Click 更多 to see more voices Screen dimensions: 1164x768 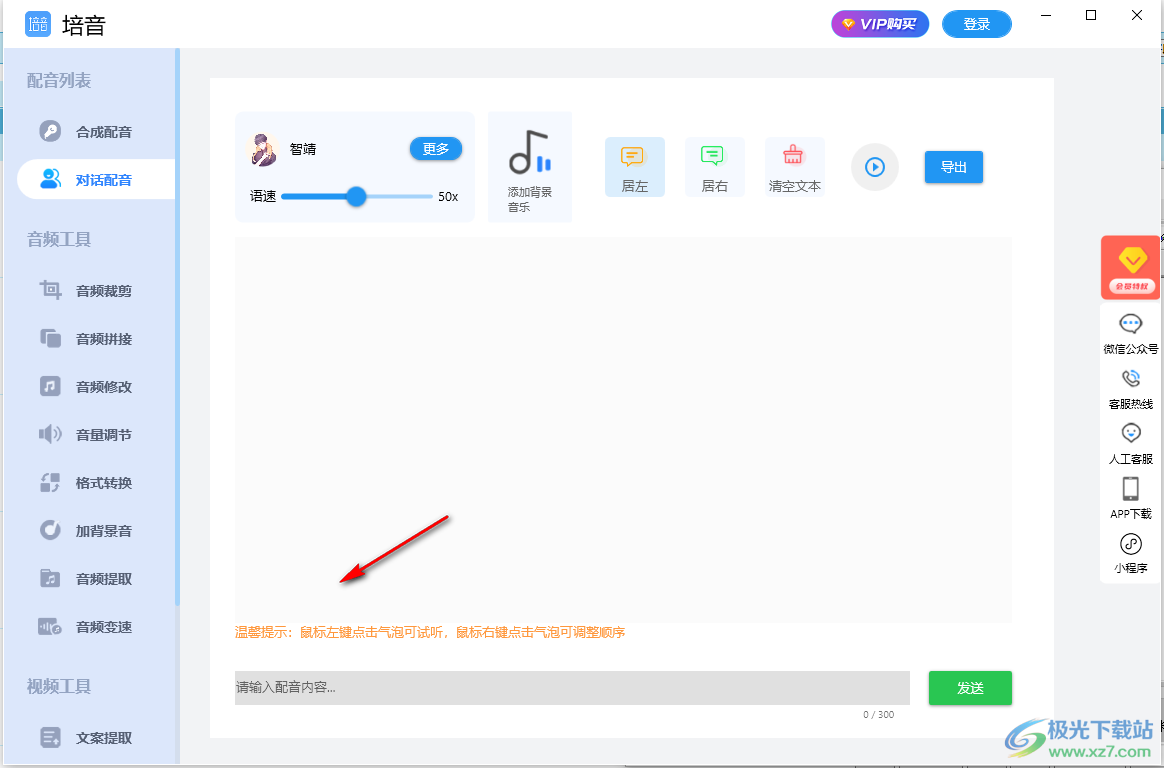click(x=436, y=149)
